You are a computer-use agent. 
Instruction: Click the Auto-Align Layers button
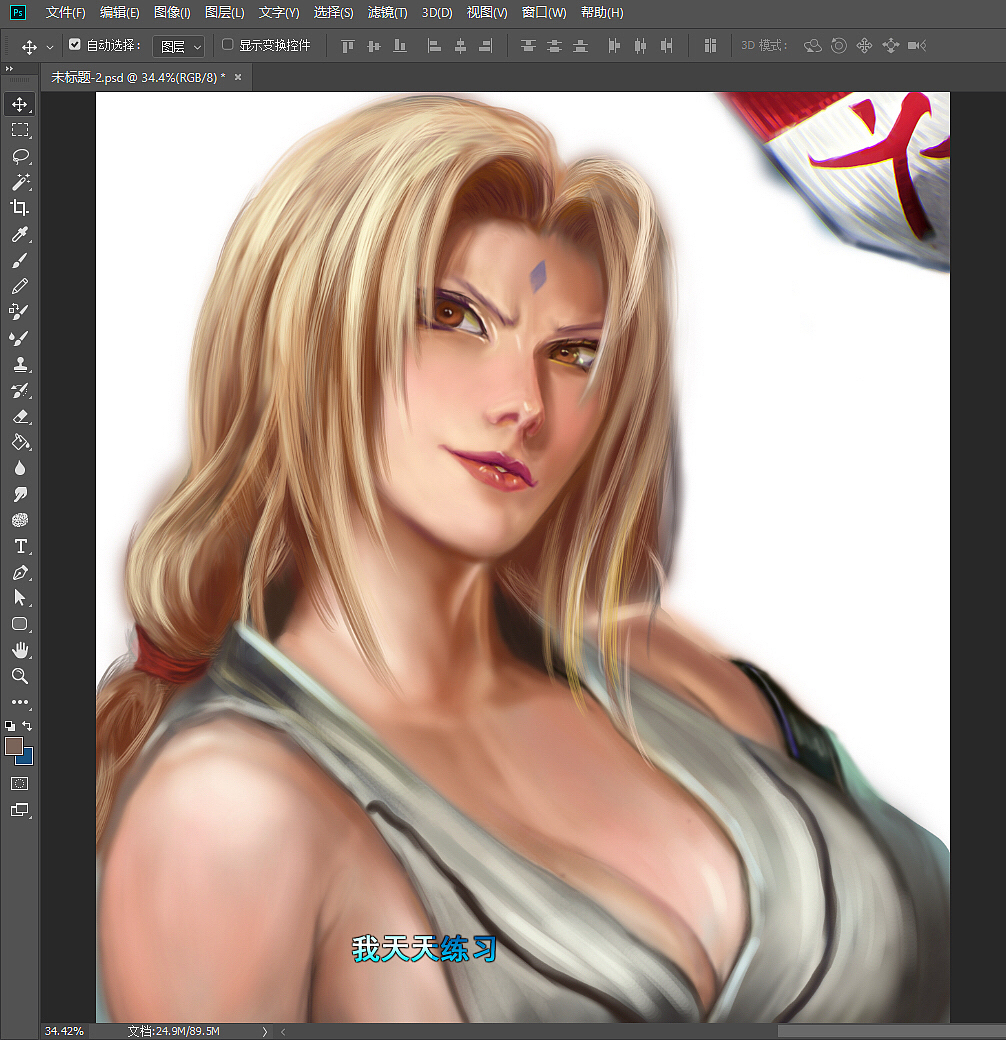710,46
